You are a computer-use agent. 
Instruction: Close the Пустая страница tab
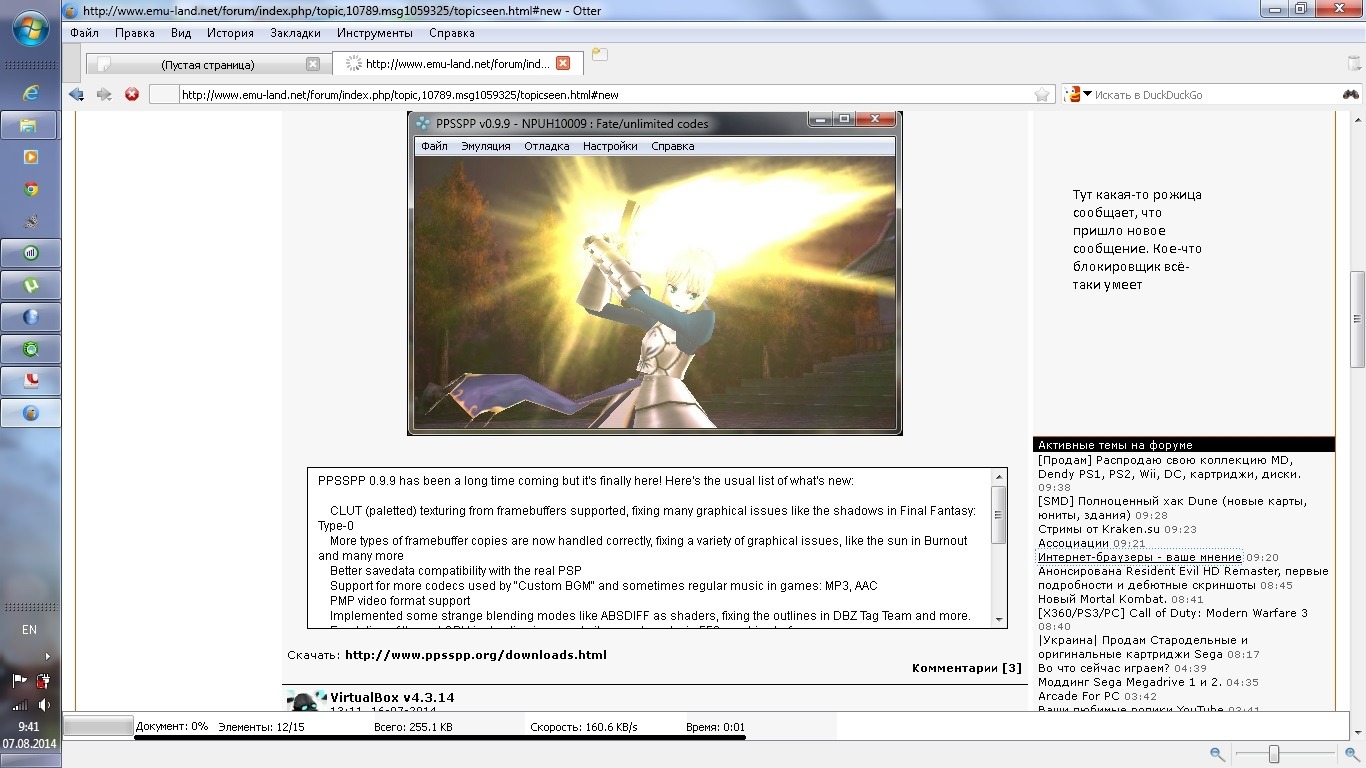313,64
